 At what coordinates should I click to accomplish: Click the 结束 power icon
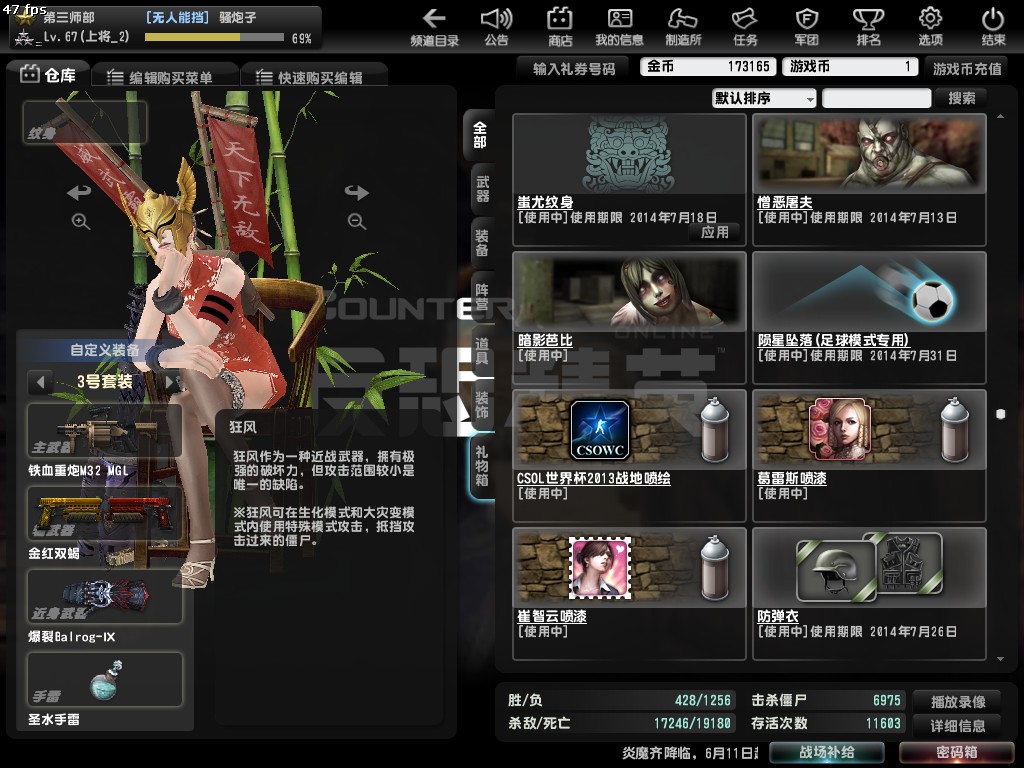[993, 27]
